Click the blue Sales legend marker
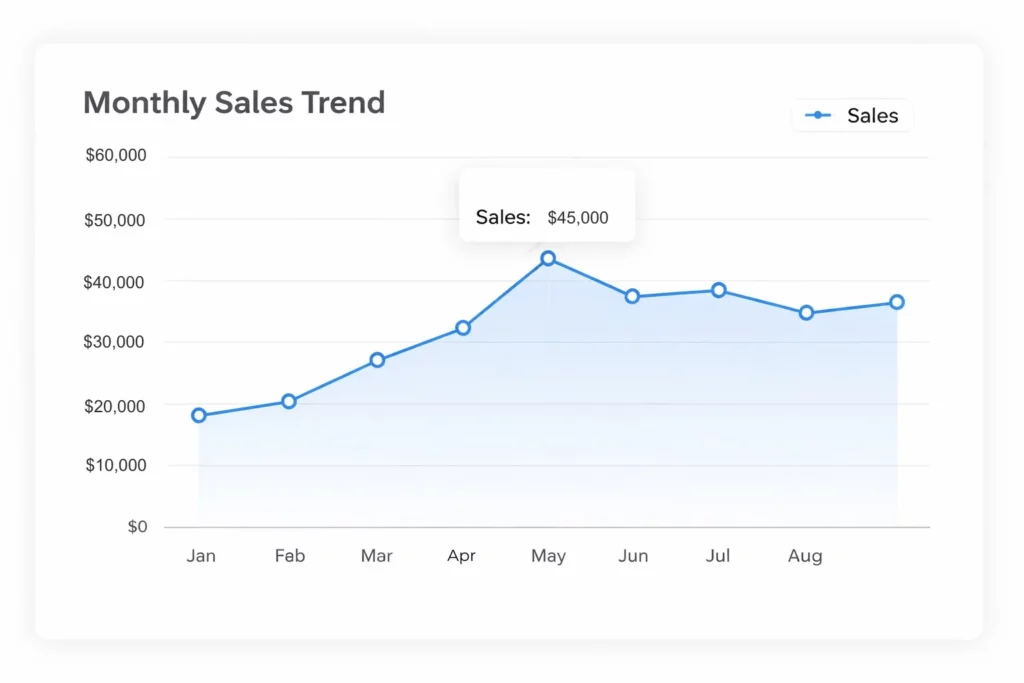Image resolution: width=1024 pixels, height=683 pixels. tap(818, 116)
